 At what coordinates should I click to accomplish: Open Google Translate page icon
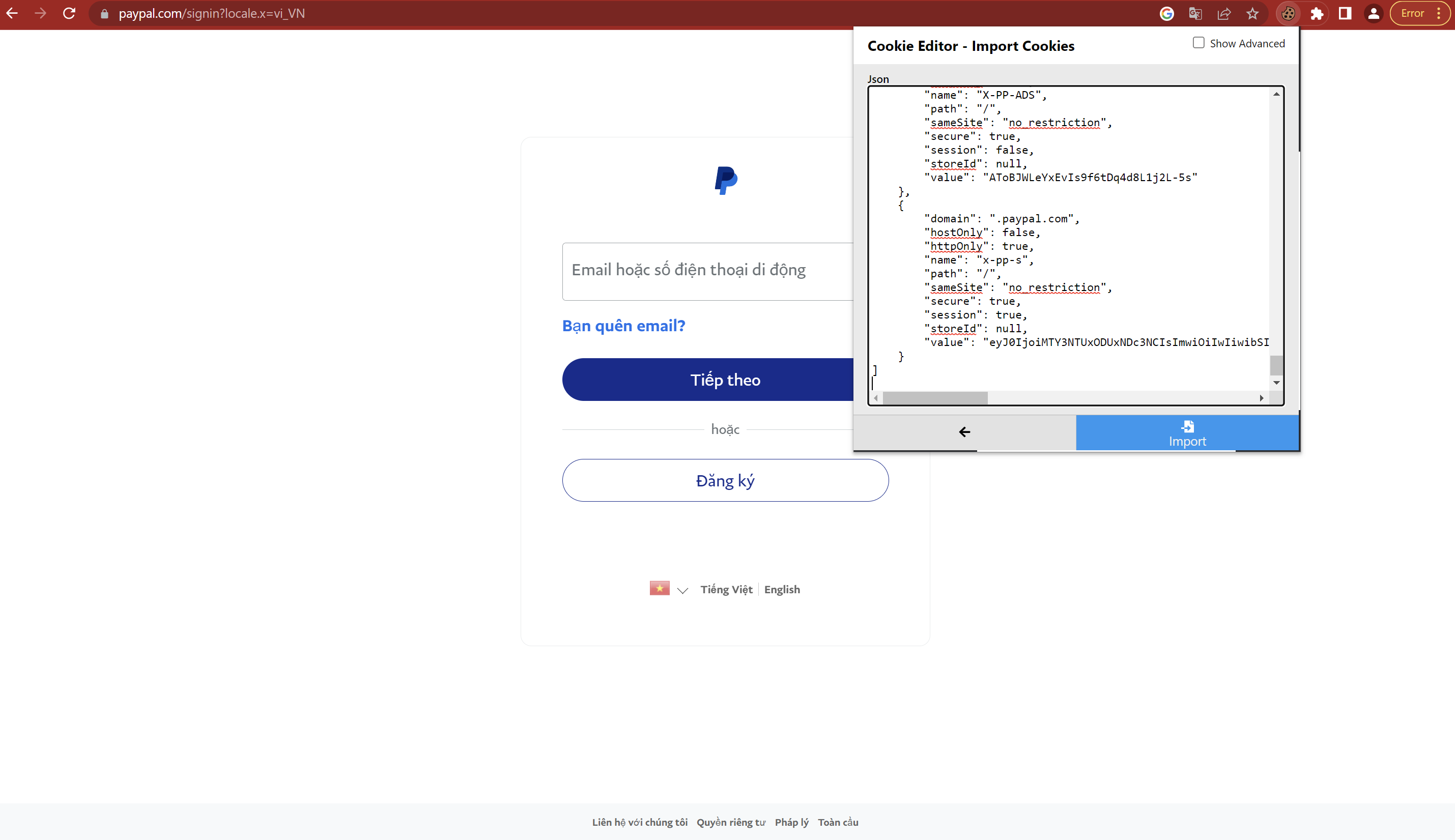(x=1195, y=13)
